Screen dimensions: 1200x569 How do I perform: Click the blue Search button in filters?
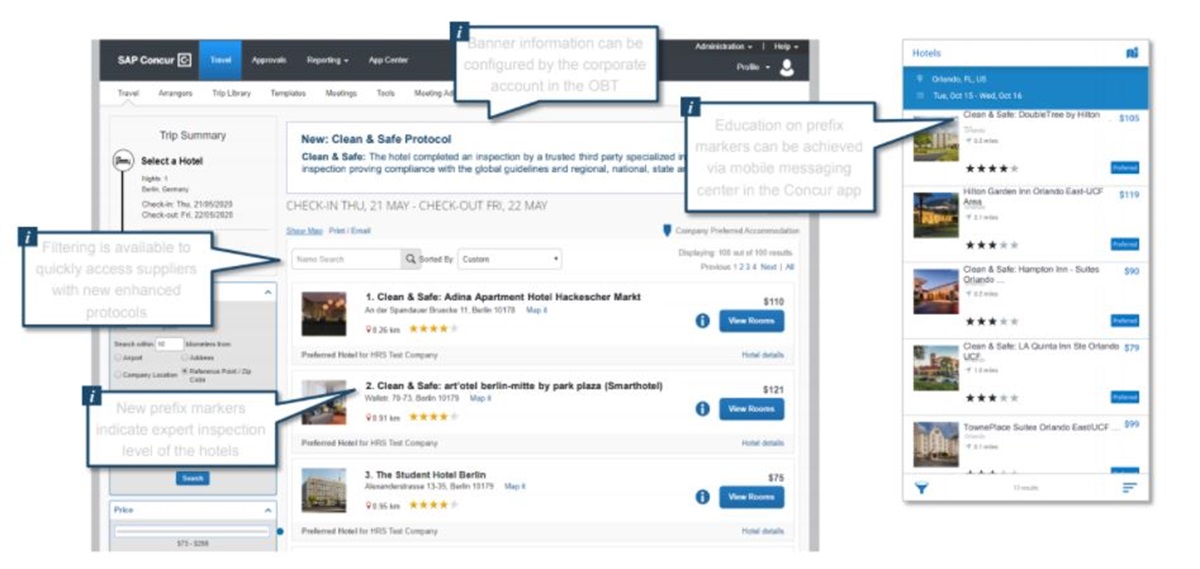[x=193, y=478]
